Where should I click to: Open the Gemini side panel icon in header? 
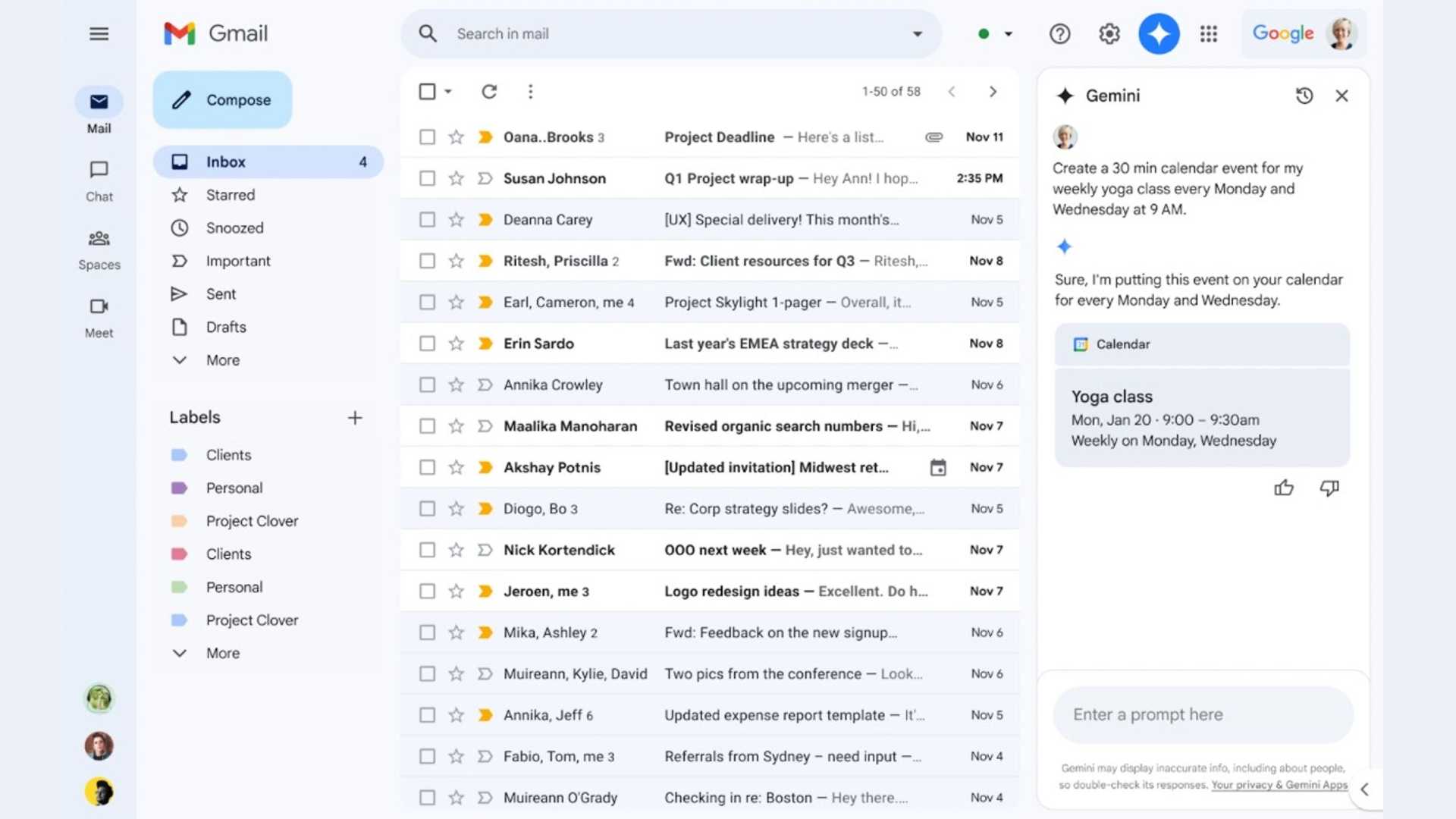1159,33
